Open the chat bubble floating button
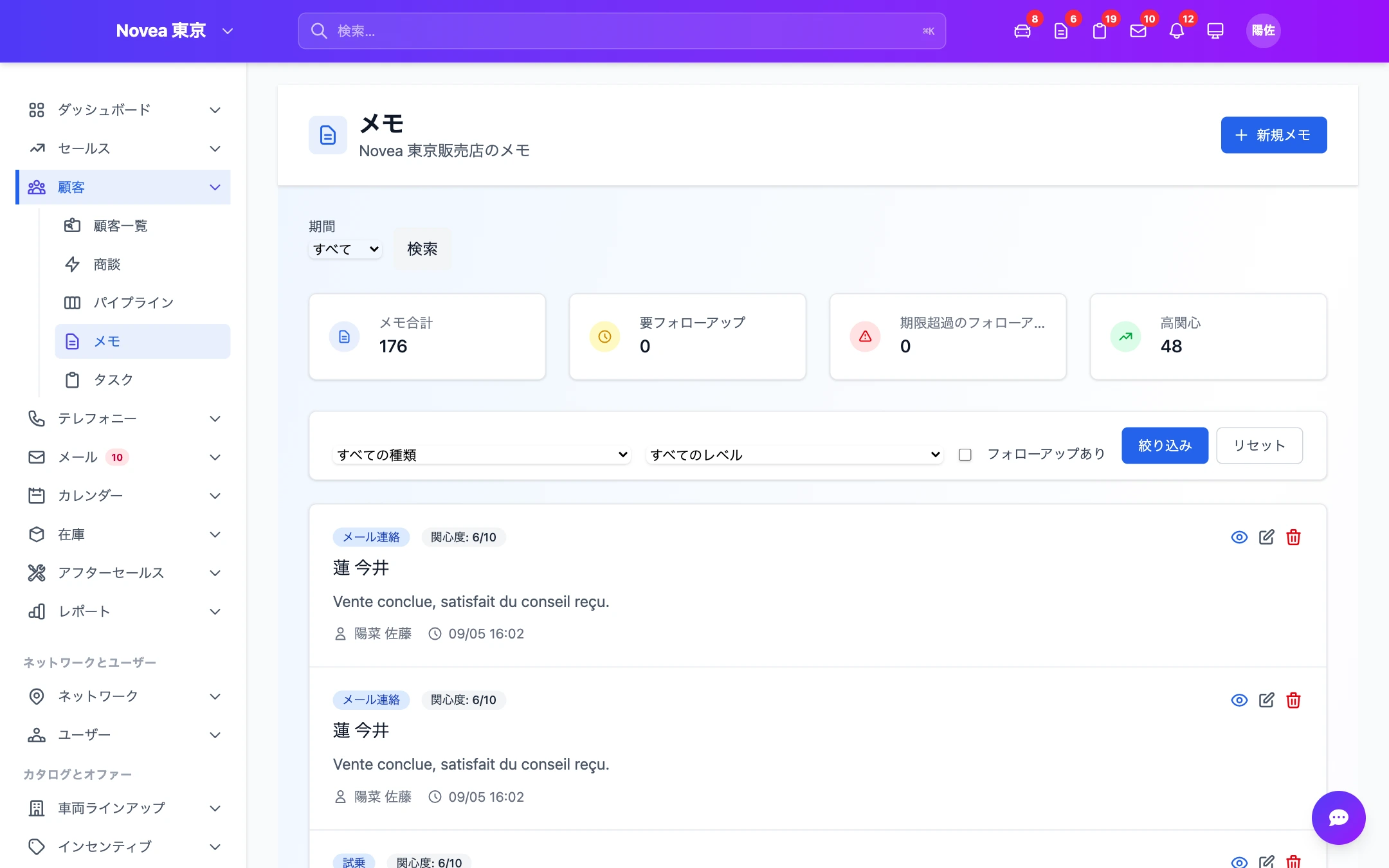This screenshot has height=868, width=1389. point(1338,817)
